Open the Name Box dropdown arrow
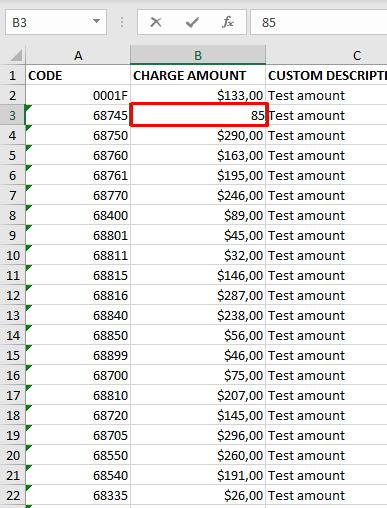The width and height of the screenshot is (387, 508). point(96,21)
